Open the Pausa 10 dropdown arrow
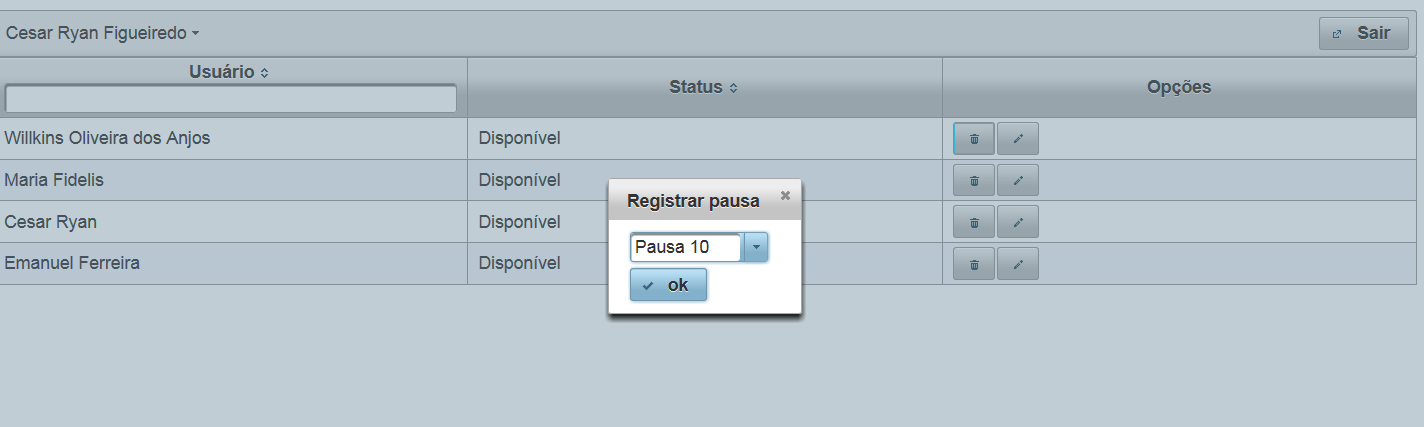This screenshot has height=427, width=1424. tap(756, 247)
